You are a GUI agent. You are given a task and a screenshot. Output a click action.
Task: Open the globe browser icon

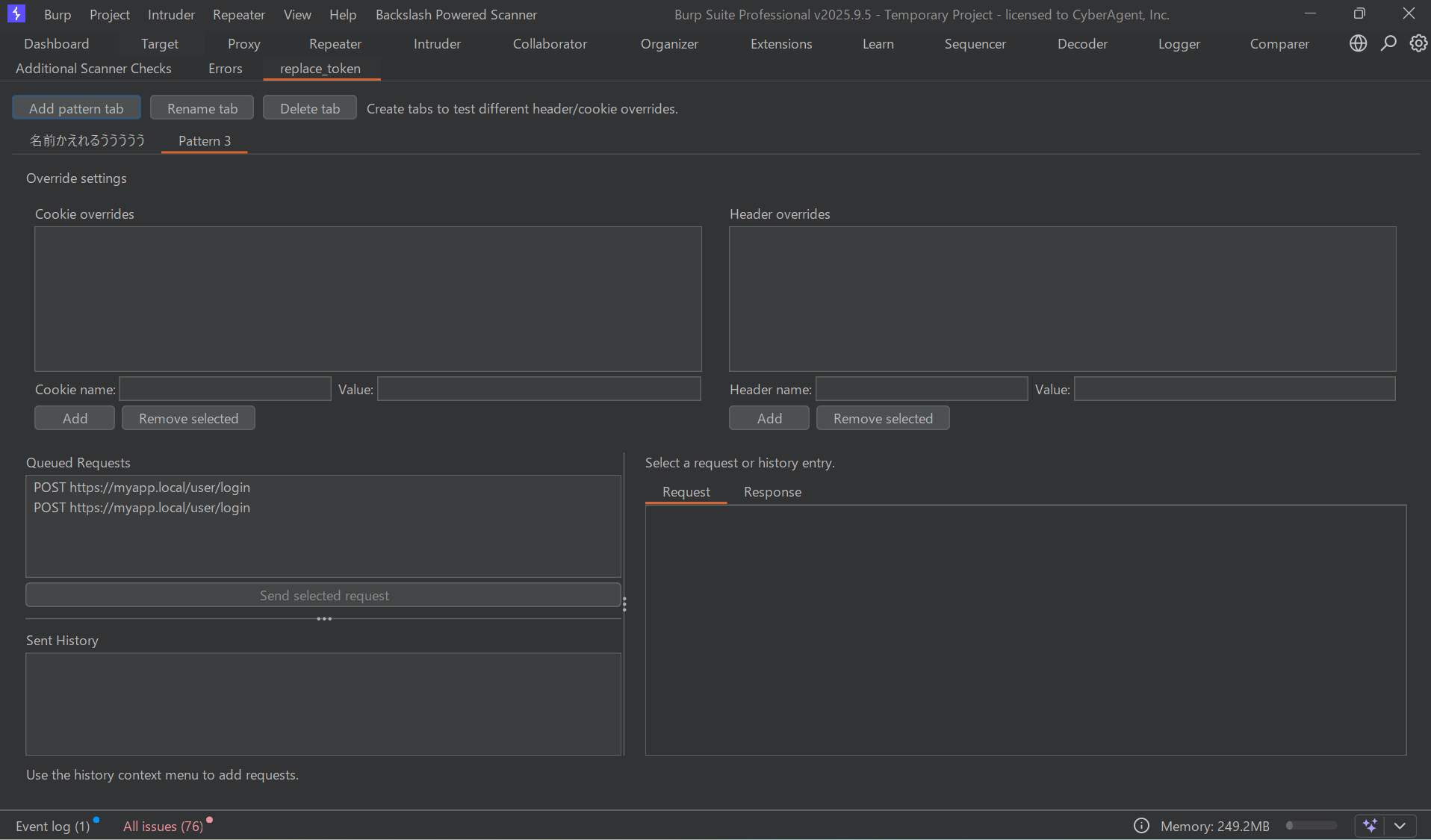[x=1358, y=43]
